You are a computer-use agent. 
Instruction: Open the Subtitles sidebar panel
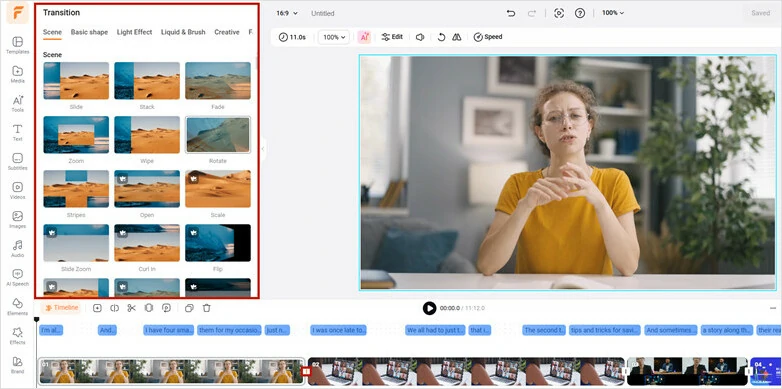[x=17, y=161]
